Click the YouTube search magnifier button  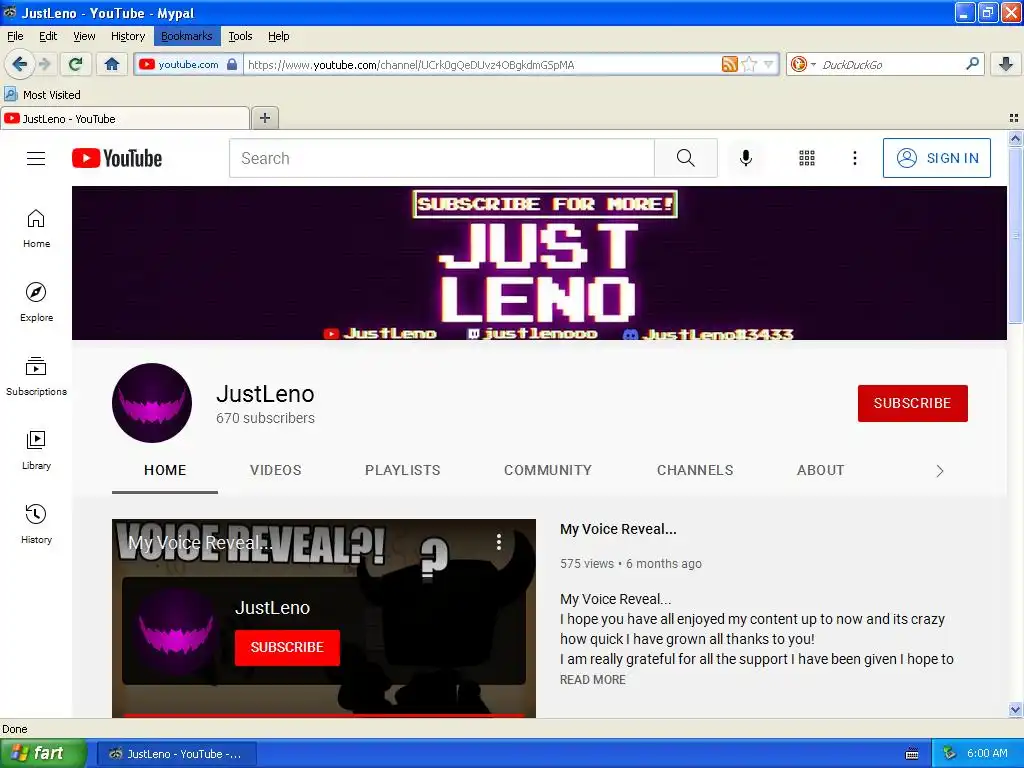686,158
